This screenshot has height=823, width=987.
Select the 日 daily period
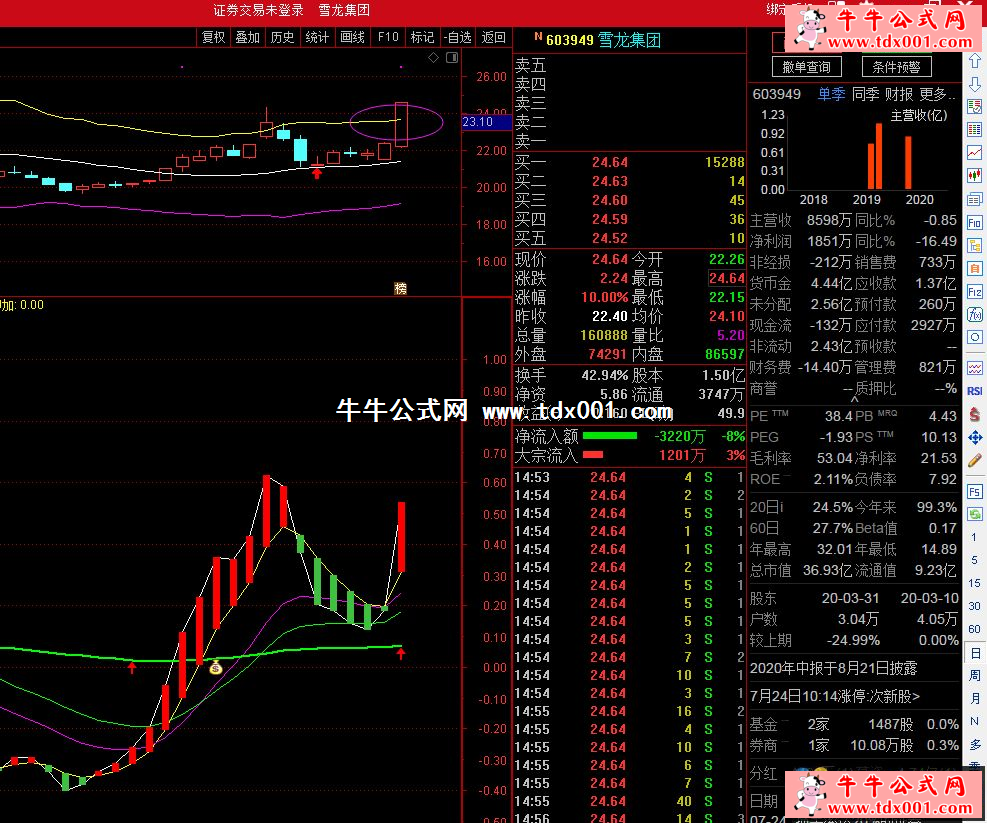coord(974,653)
